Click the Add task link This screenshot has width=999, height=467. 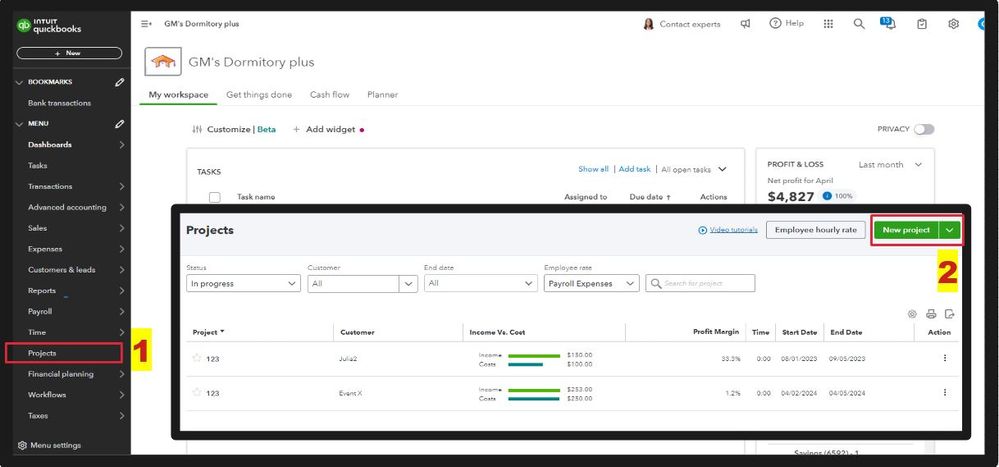tap(635, 169)
